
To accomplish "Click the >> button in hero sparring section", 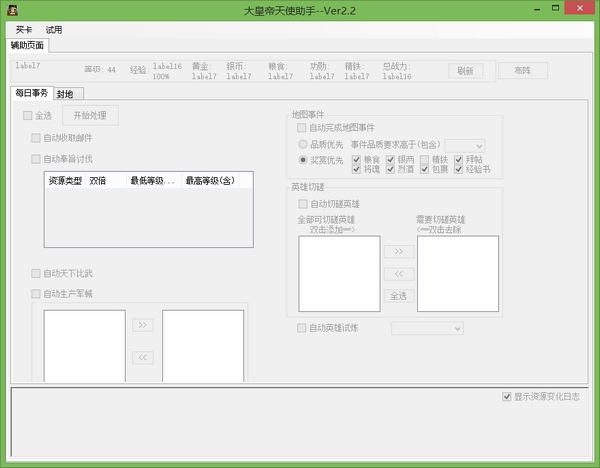I will coord(398,251).
